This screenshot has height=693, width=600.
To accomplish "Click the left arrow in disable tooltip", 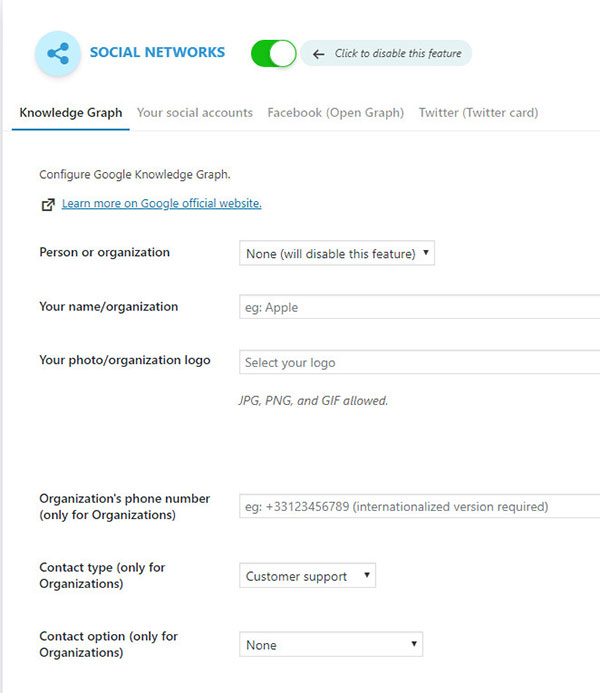I will click(318, 54).
